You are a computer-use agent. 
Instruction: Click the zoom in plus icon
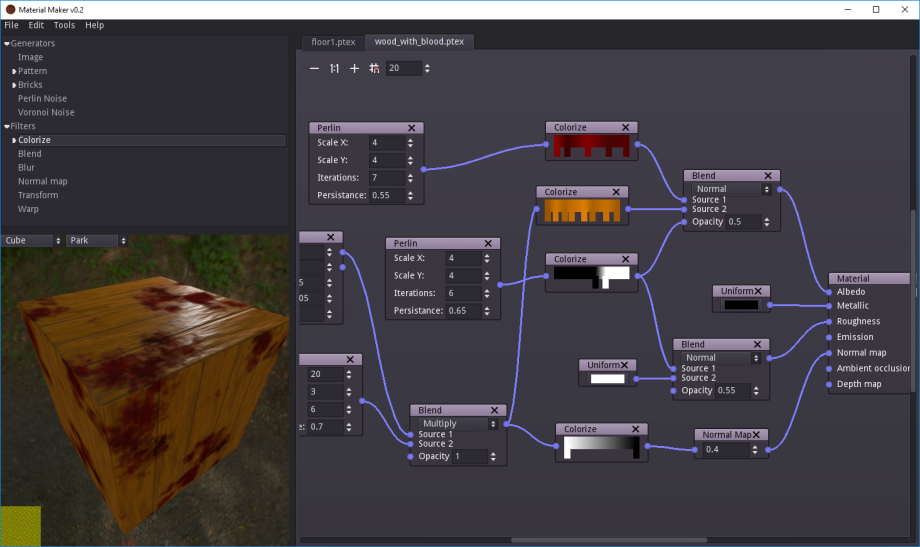tap(354, 69)
